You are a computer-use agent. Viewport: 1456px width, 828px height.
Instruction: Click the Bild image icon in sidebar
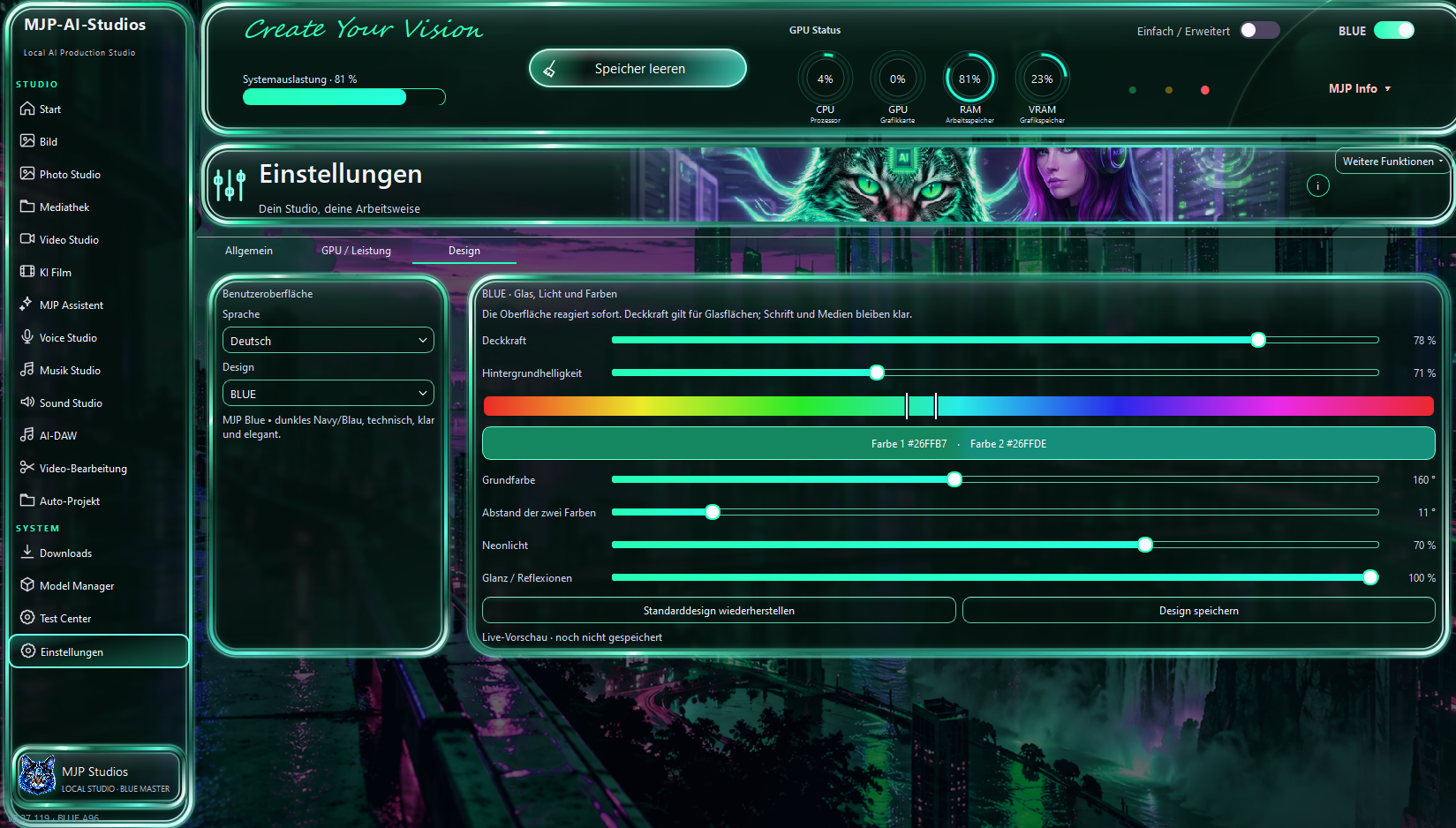[x=27, y=141]
